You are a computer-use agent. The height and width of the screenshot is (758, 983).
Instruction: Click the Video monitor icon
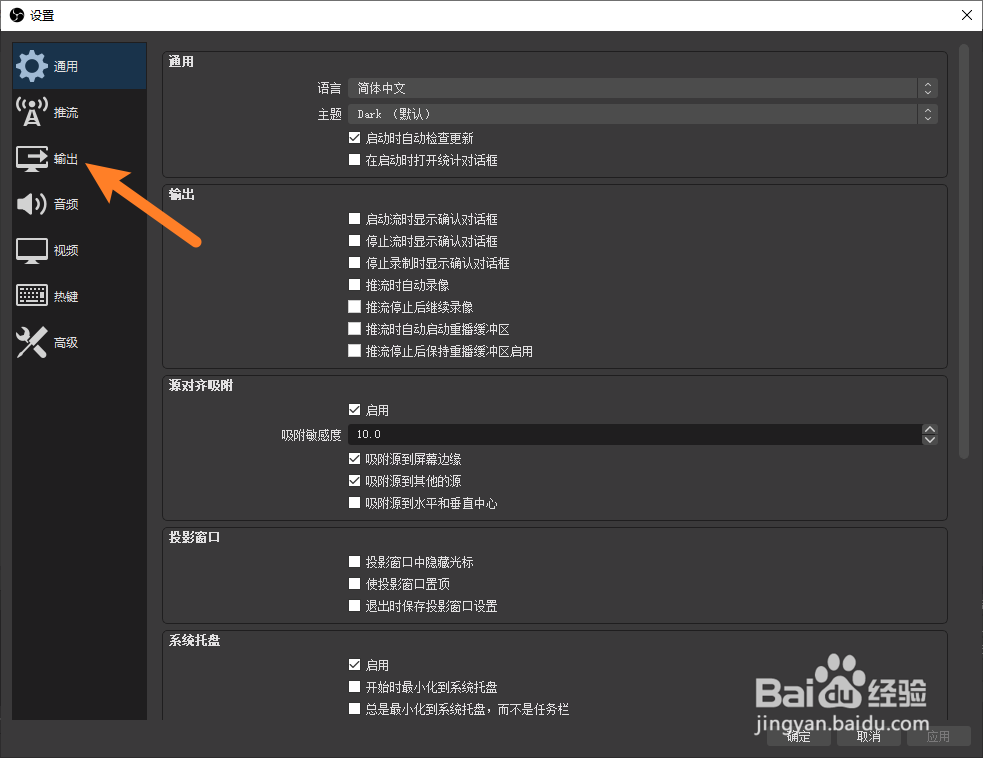31,250
